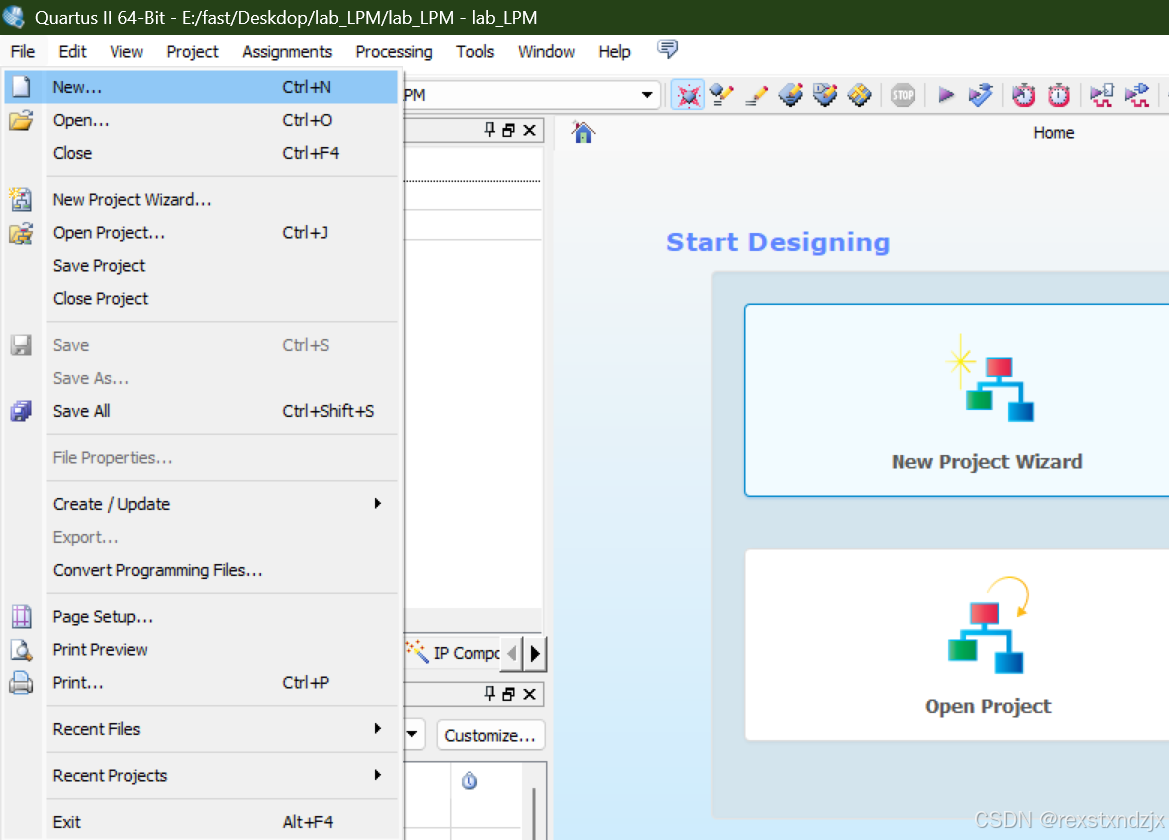Click the New file page icon
The height and width of the screenshot is (840, 1169).
(21, 86)
